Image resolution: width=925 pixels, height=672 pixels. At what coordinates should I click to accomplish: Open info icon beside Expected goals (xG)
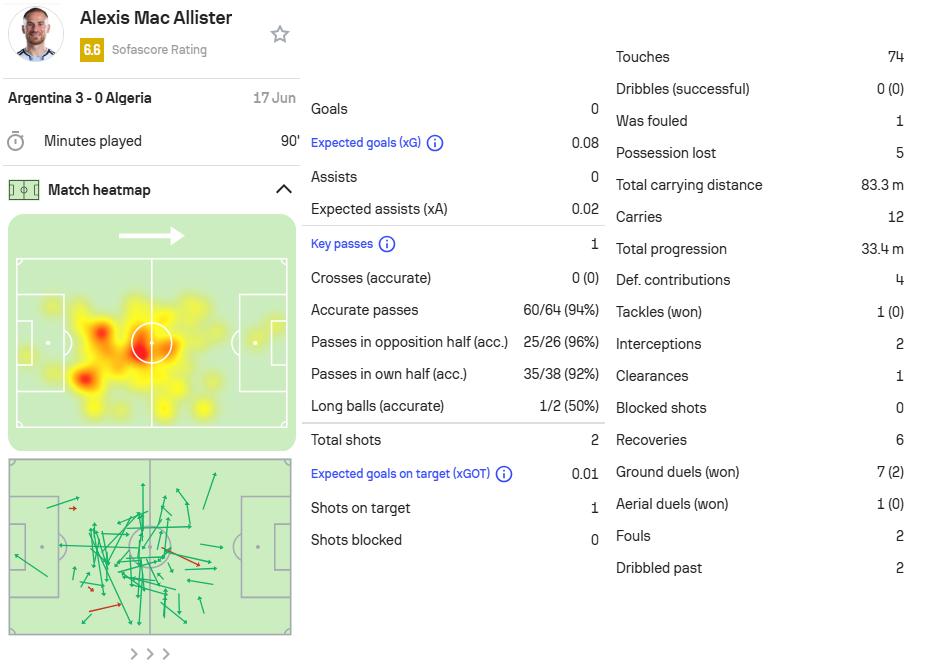click(435, 143)
